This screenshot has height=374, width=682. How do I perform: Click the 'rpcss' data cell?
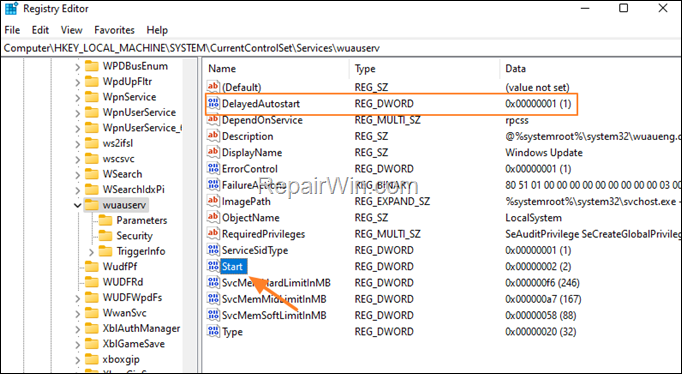[517, 120]
